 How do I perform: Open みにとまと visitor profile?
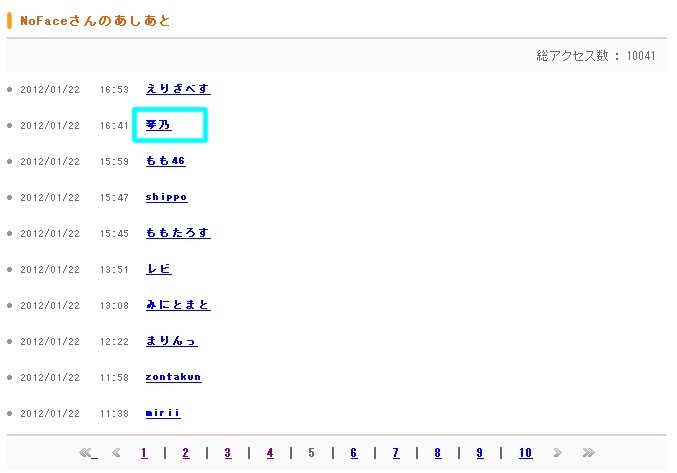177,305
